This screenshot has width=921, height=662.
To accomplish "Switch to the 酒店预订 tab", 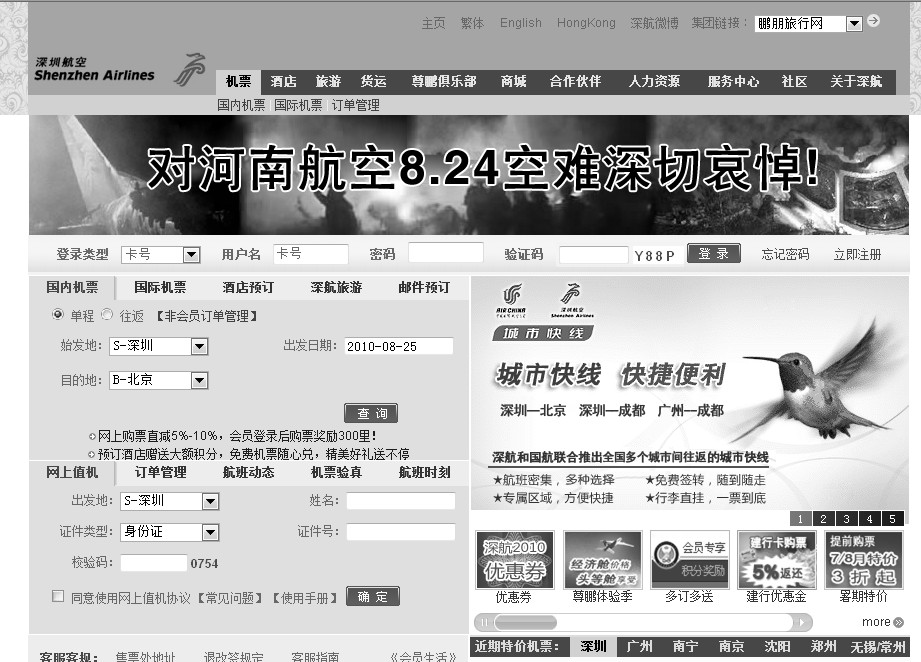I will pyautogui.click(x=248, y=287).
